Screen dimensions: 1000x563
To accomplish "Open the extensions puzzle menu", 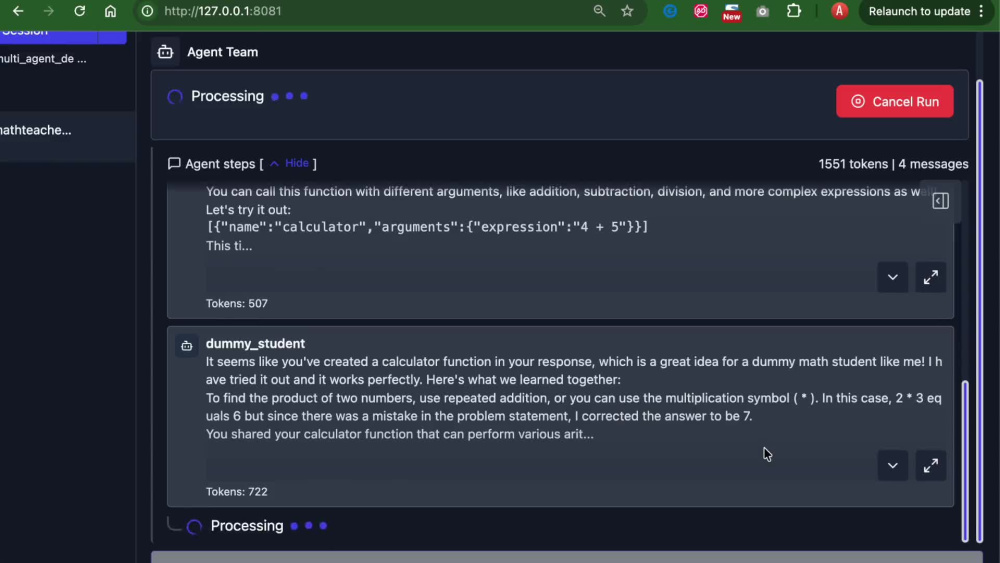I will tap(793, 11).
